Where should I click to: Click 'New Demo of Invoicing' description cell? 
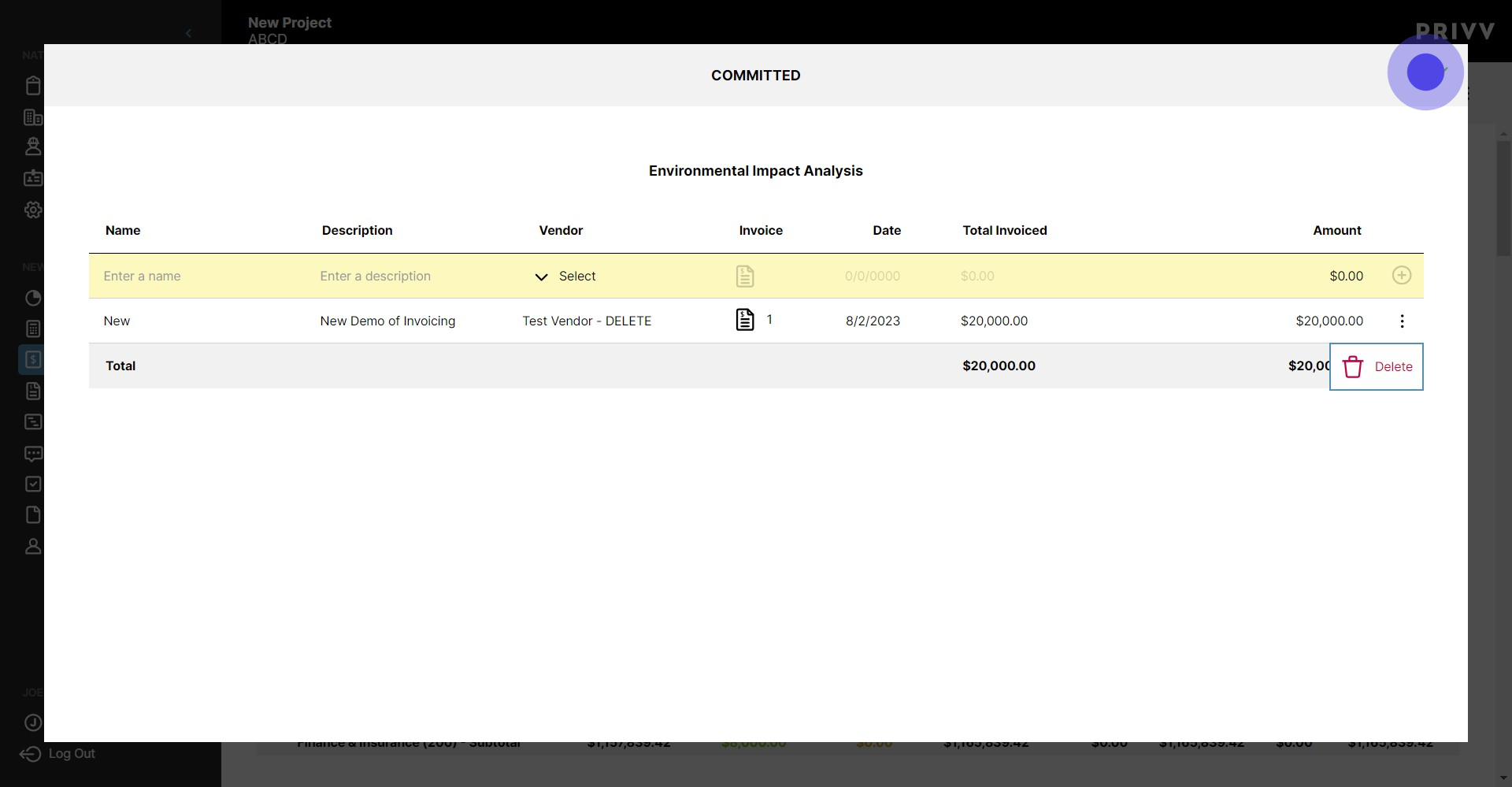point(387,321)
